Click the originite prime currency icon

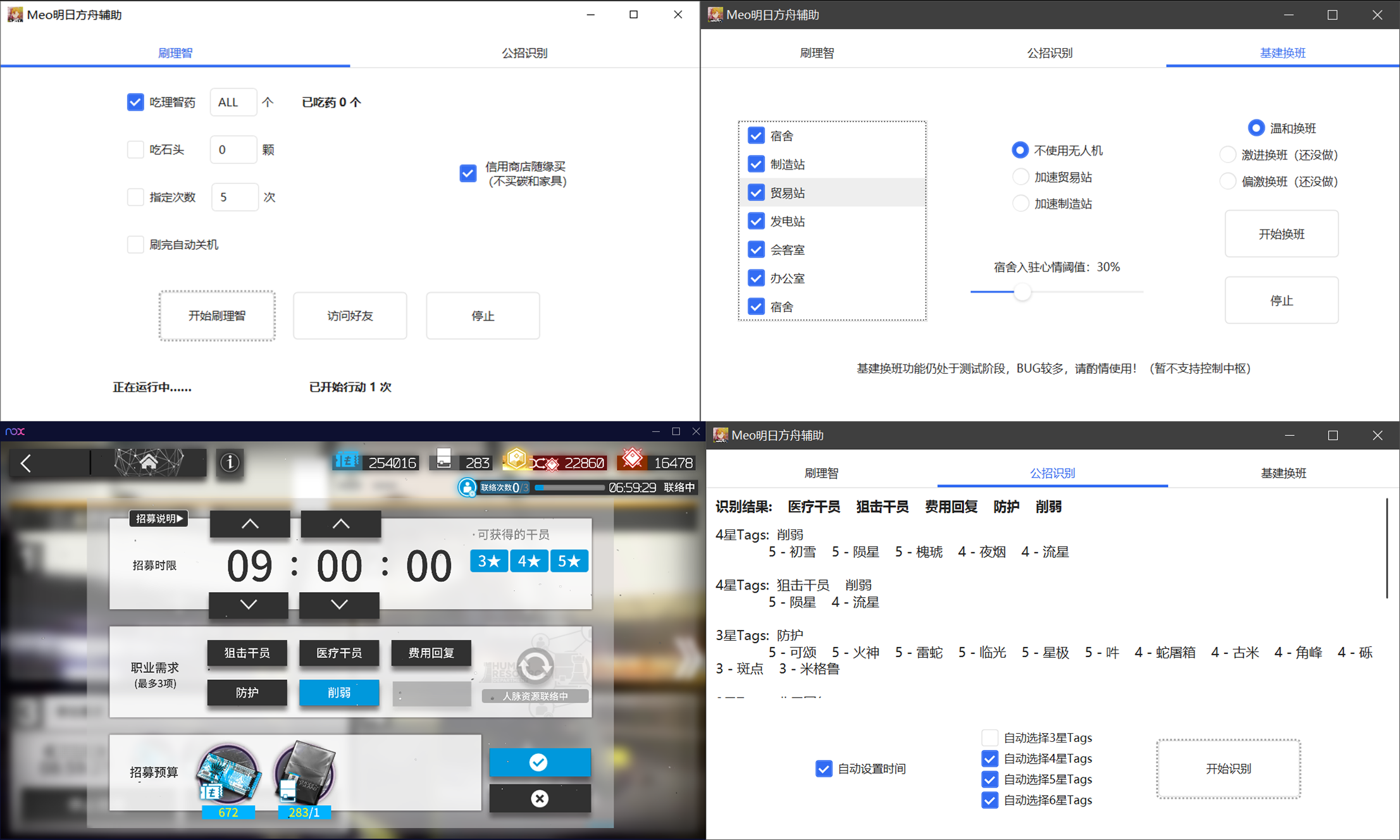pyautogui.click(x=516, y=459)
